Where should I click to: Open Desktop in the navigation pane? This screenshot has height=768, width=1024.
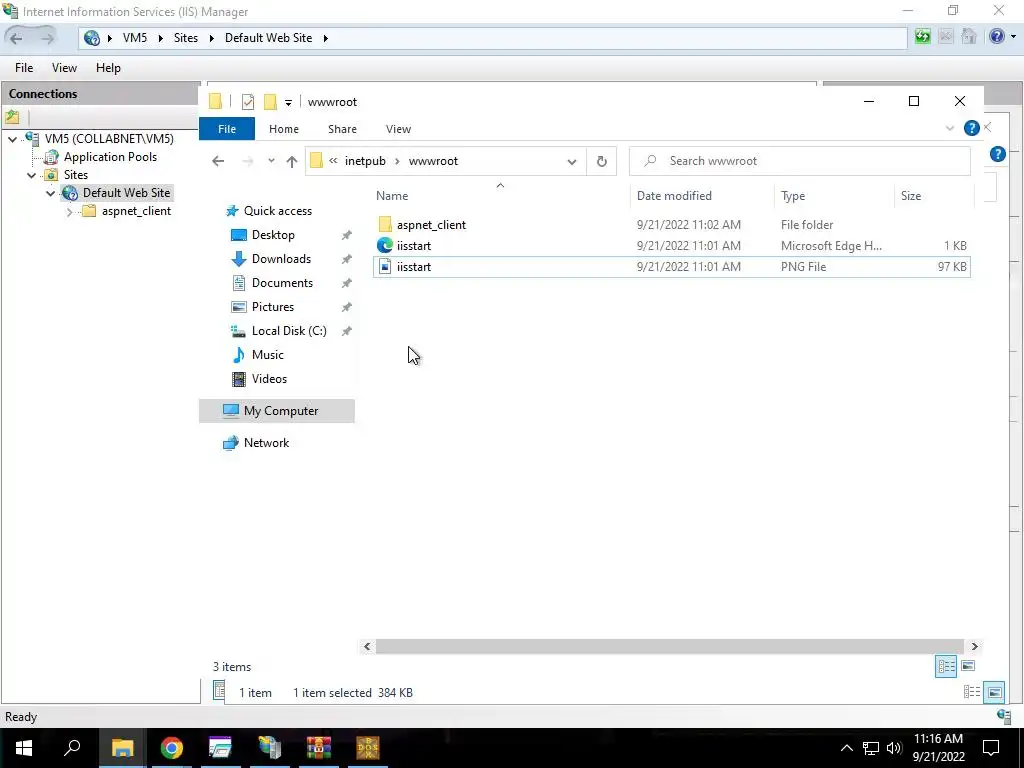coord(273,235)
